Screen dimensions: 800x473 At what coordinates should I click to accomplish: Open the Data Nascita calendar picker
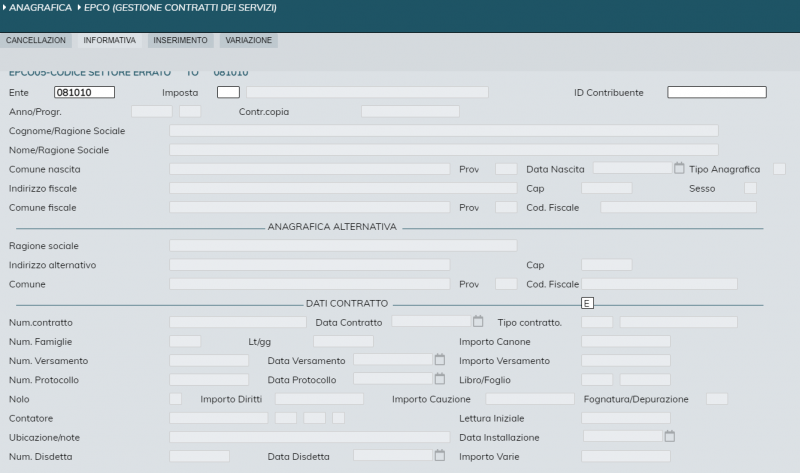[679, 168]
